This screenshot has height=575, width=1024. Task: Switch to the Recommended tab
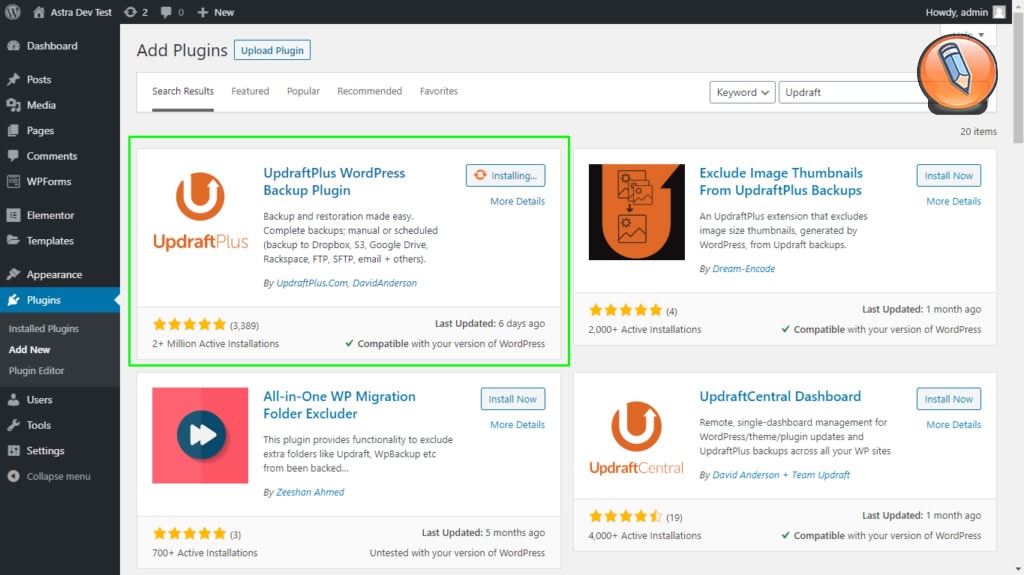(370, 91)
